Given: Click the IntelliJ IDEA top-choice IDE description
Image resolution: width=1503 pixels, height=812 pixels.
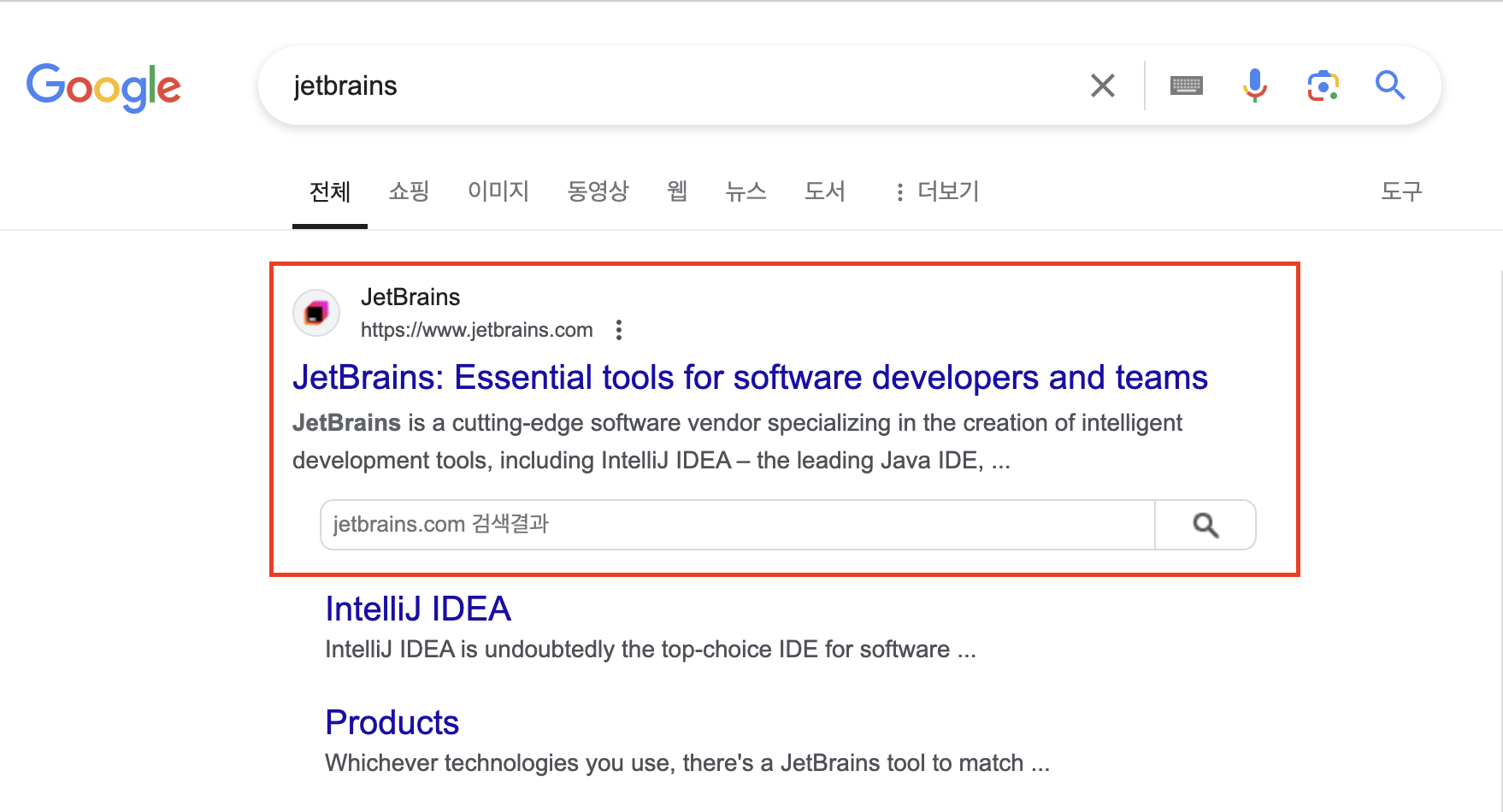Looking at the screenshot, I should point(651,650).
